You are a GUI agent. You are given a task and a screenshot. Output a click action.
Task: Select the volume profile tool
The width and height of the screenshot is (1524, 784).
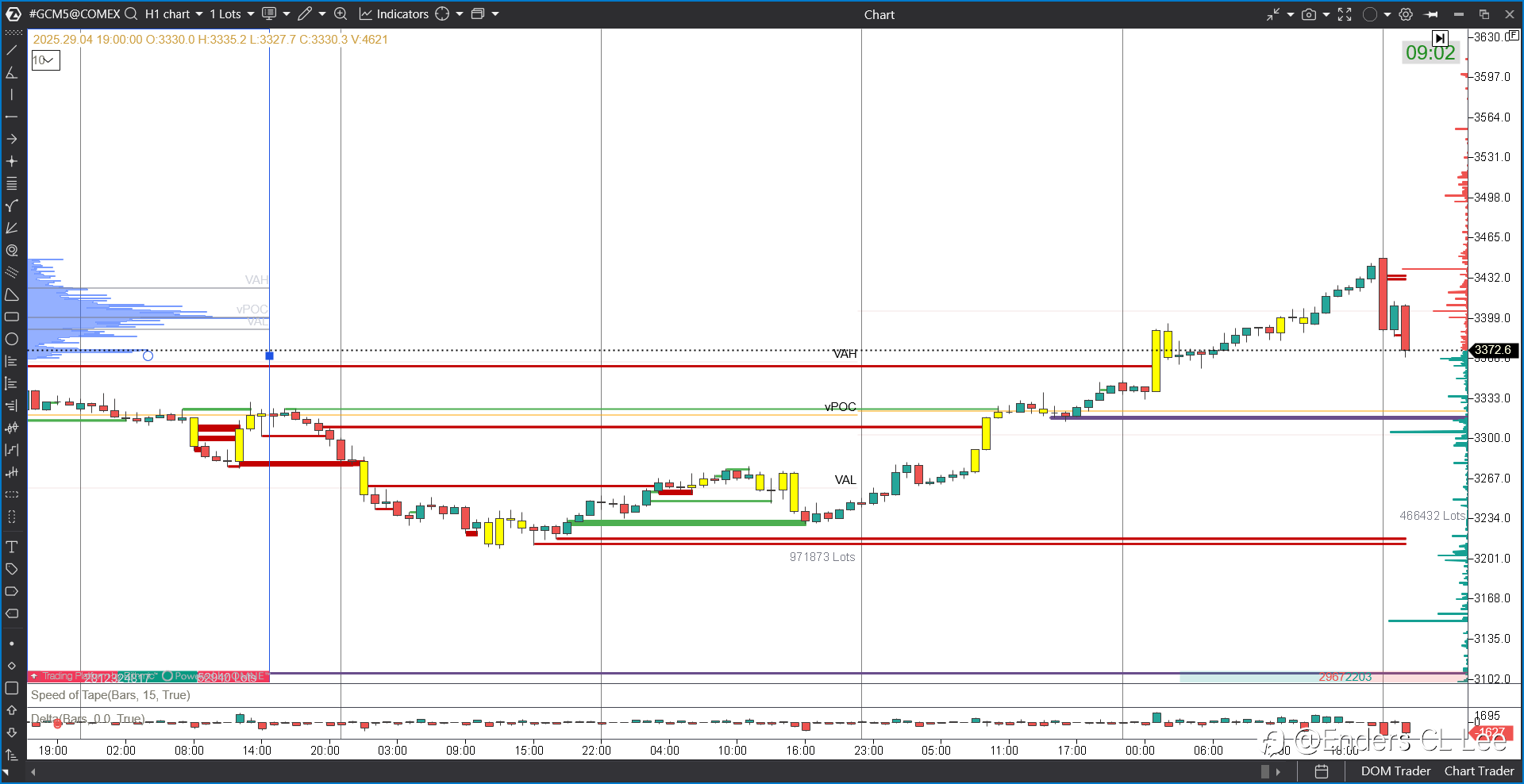click(11, 361)
